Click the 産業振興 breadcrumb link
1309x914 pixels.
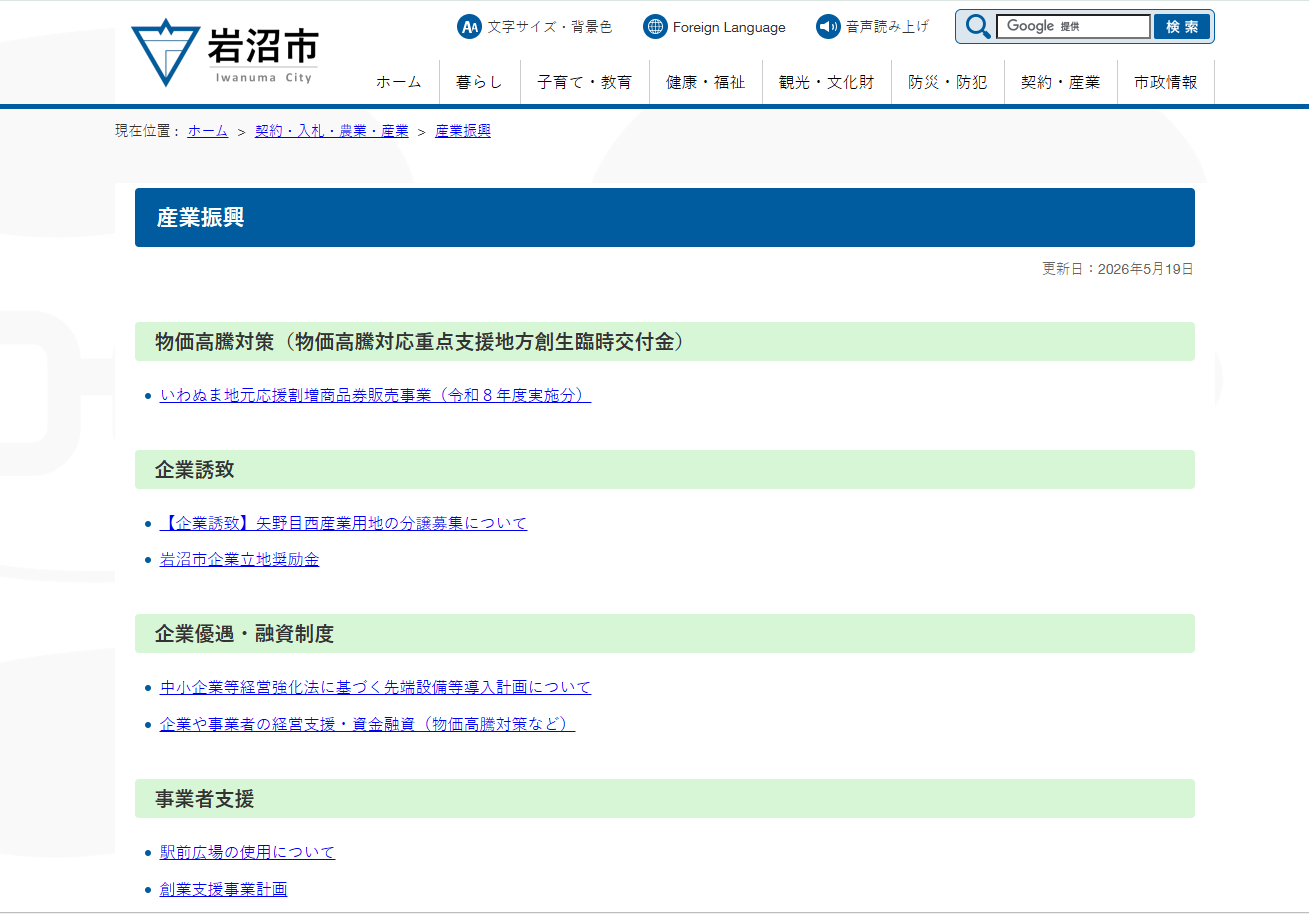[463, 131]
